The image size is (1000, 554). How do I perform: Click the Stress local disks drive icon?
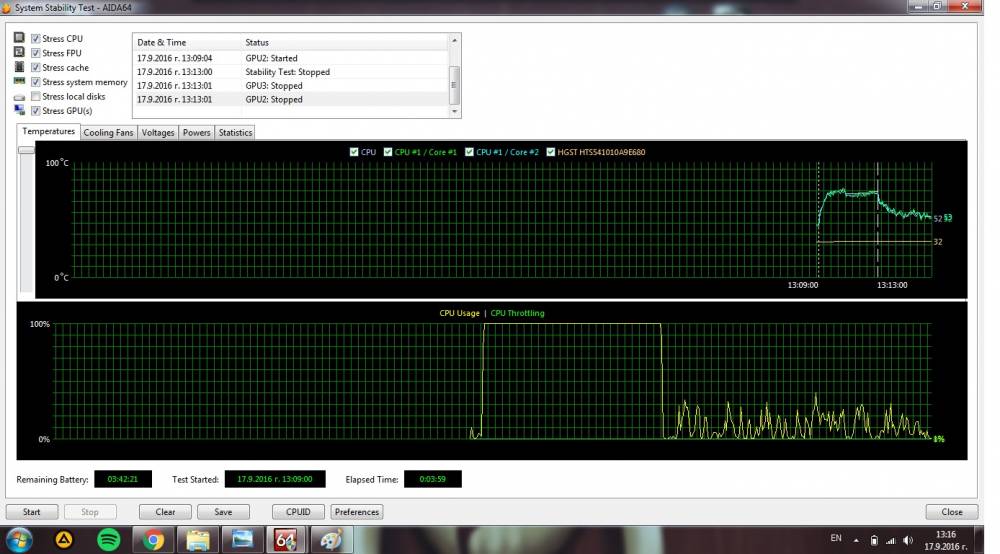[x=19, y=97]
